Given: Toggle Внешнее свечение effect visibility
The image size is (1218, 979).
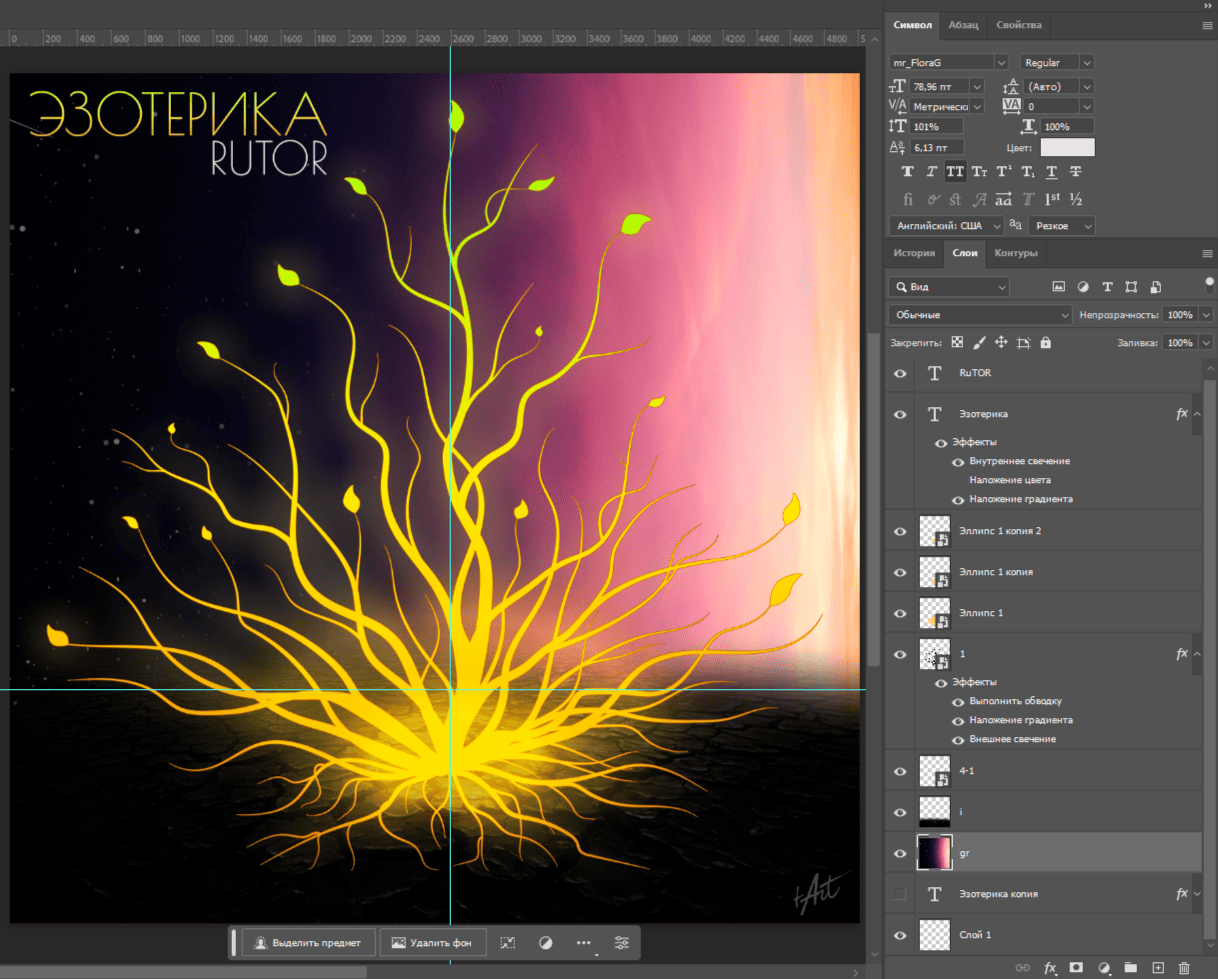Looking at the screenshot, I should pyautogui.click(x=958, y=740).
